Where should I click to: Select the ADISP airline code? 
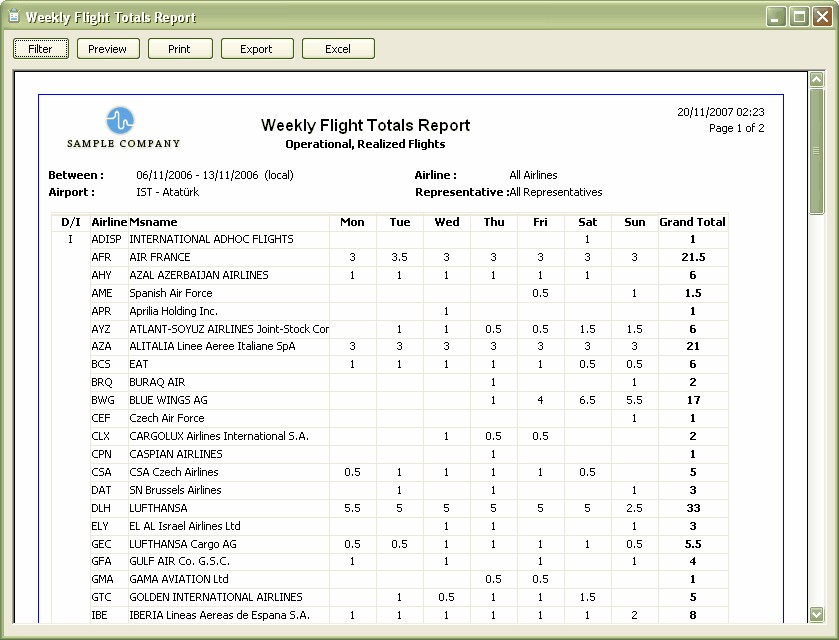point(106,239)
